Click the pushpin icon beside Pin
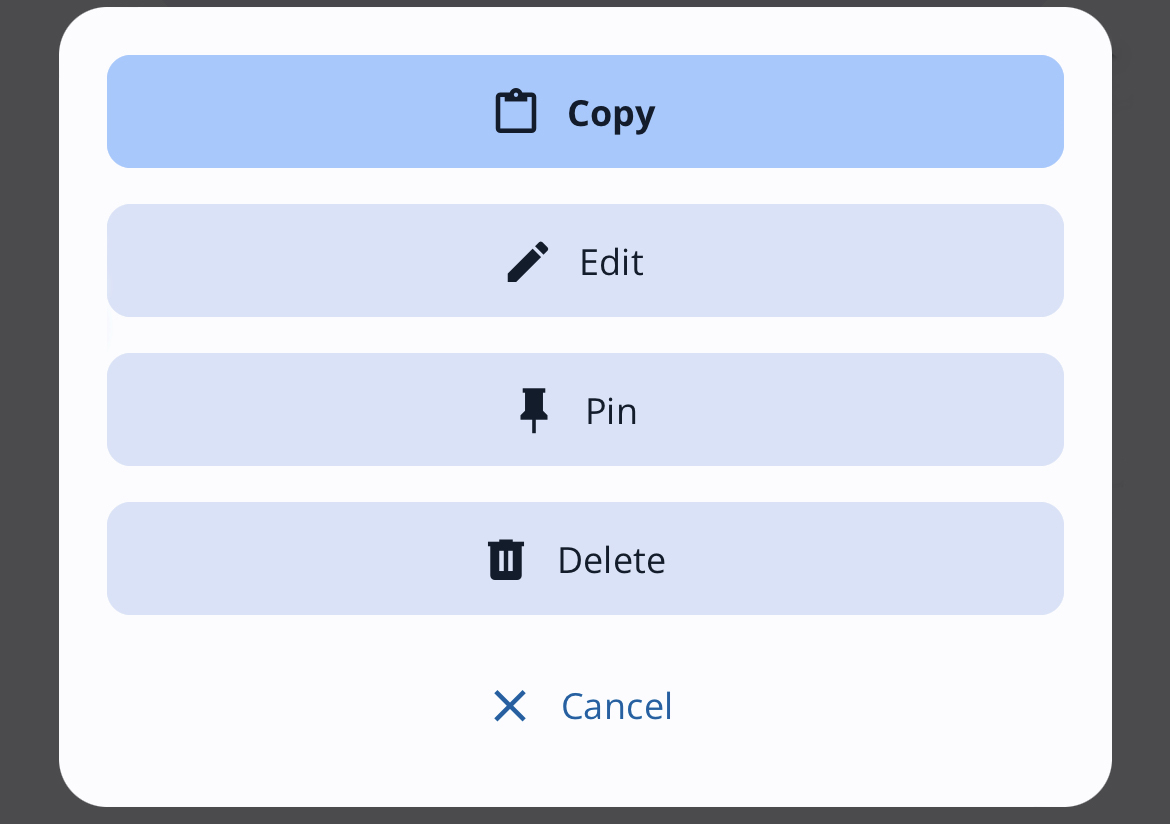Image resolution: width=1170 pixels, height=824 pixels. [x=534, y=410]
